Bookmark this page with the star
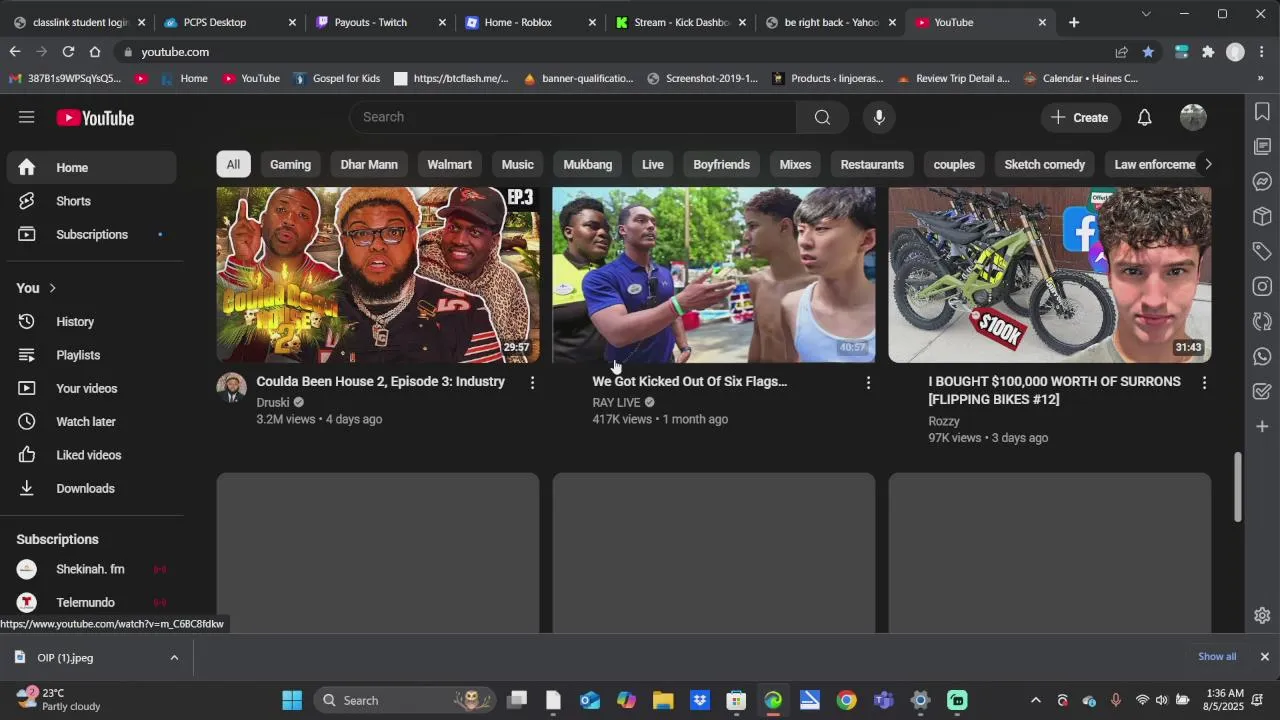1280x720 pixels. point(1148,52)
